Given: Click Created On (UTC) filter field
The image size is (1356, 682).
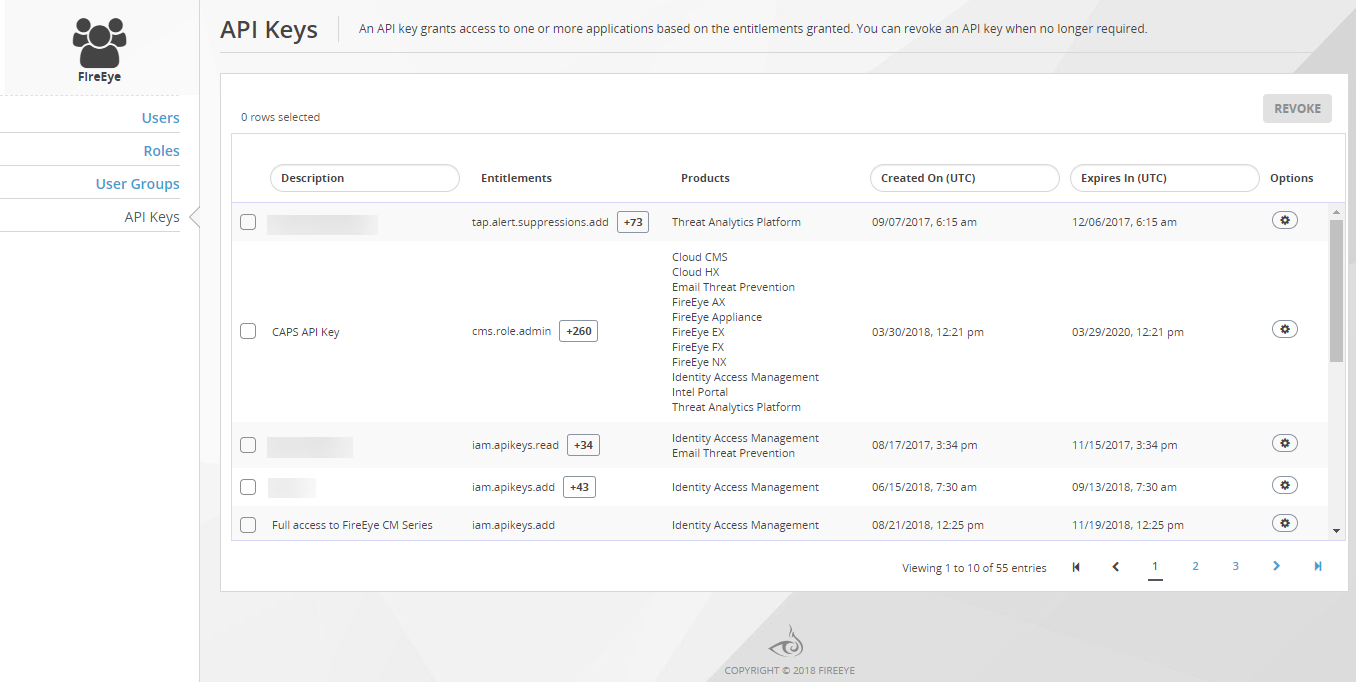Looking at the screenshot, I should pyautogui.click(x=965, y=178).
